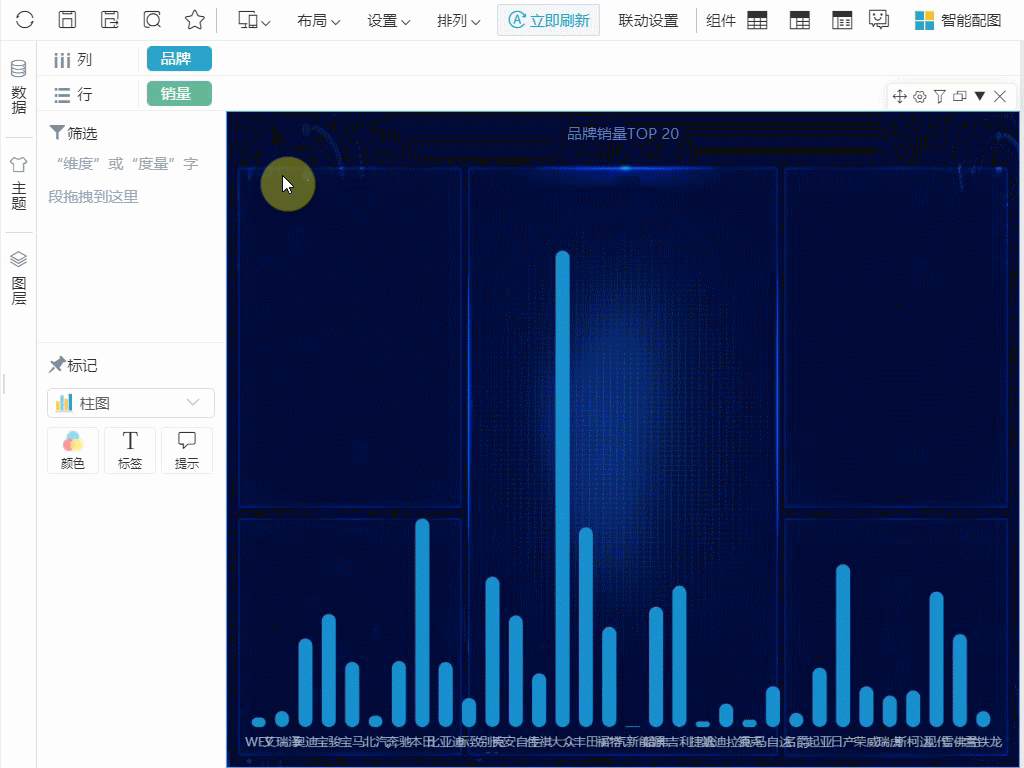Image resolution: width=1024 pixels, height=768 pixels.
Task: Open the 数据 data side tab
Action: tap(19, 87)
